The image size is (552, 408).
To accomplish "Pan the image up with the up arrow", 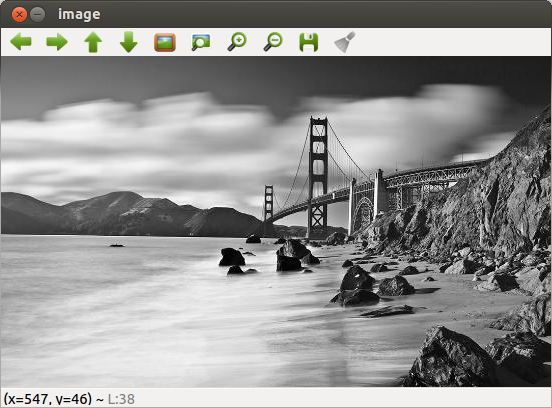I will [x=93, y=42].
